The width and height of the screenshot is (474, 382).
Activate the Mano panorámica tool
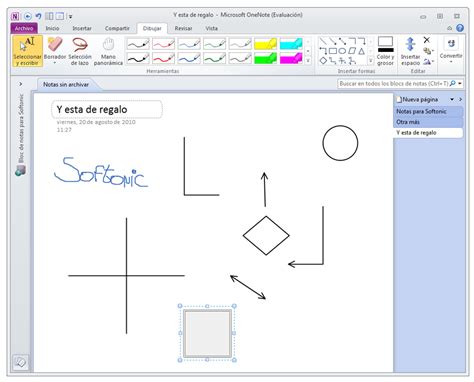coord(108,51)
